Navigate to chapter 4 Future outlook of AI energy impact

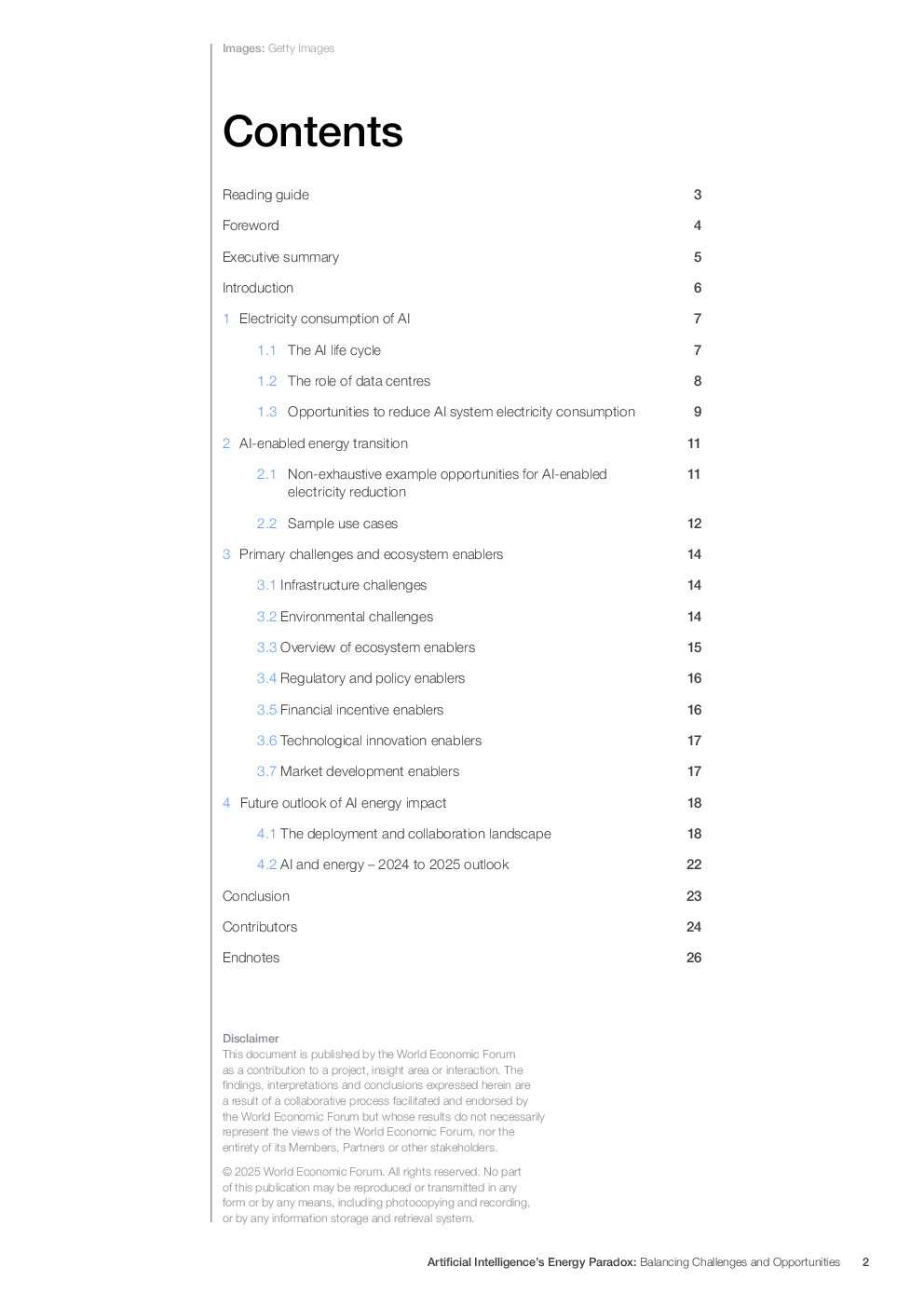click(x=343, y=803)
